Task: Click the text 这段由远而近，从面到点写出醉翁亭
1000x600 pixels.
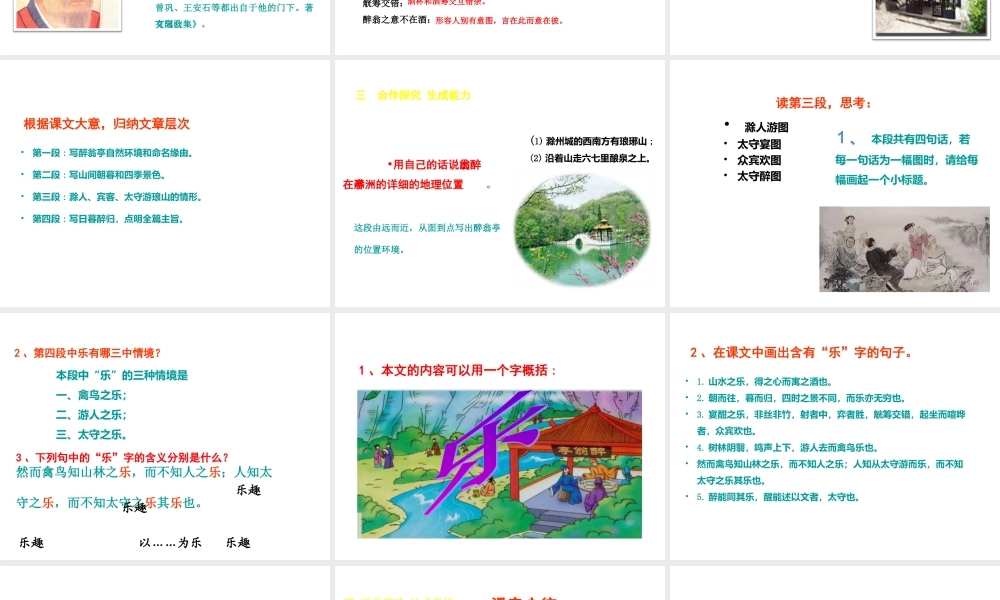Action: 427,228
